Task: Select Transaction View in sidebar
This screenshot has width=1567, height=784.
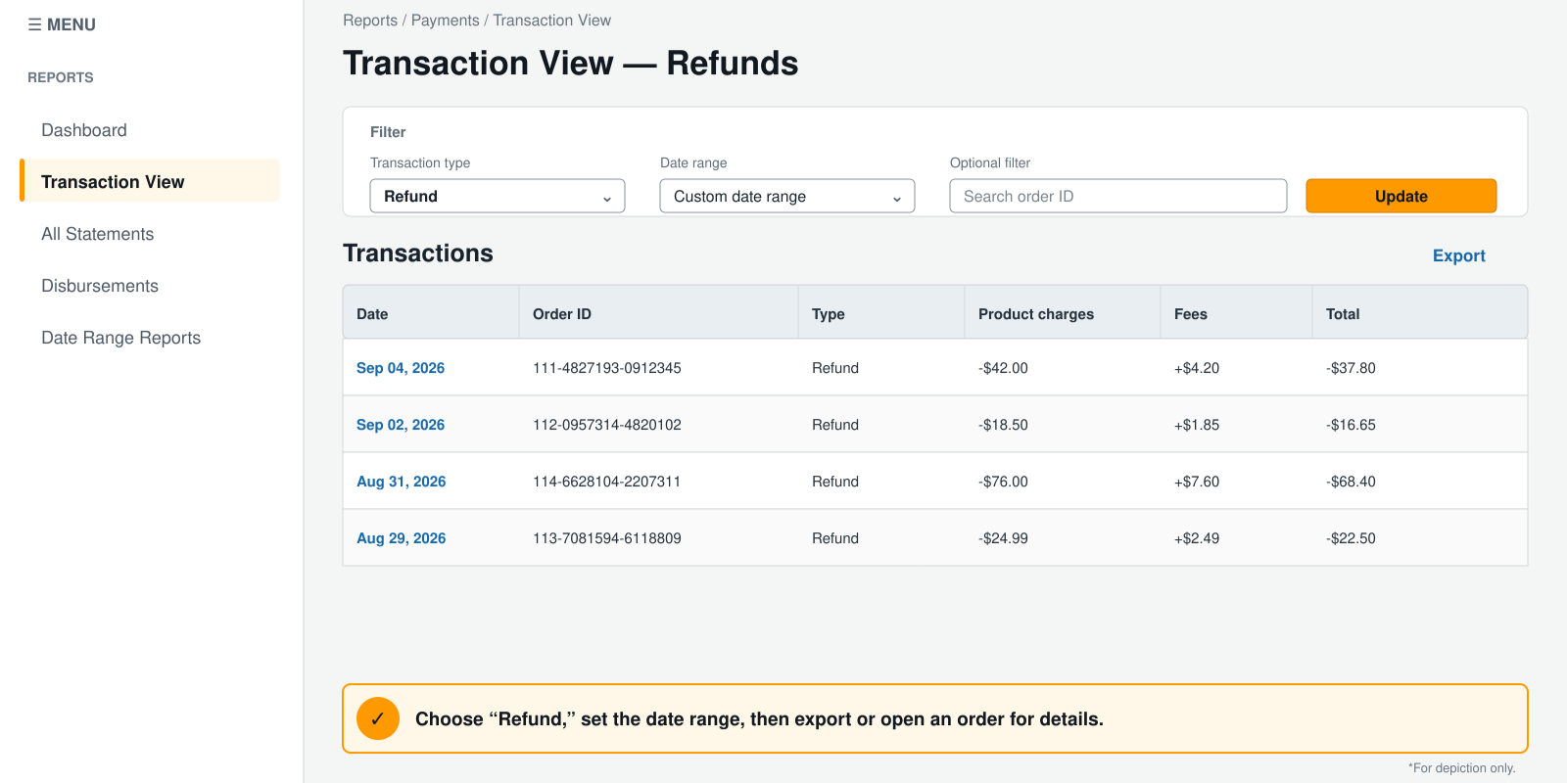Action: click(150, 181)
